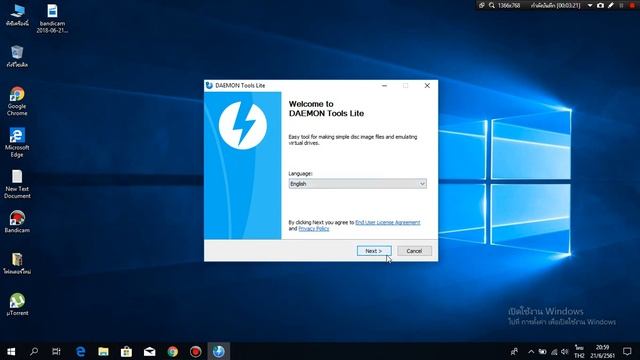The width and height of the screenshot is (640, 360).
Task: Open the Action Center notifications icon
Action: coord(627,351)
